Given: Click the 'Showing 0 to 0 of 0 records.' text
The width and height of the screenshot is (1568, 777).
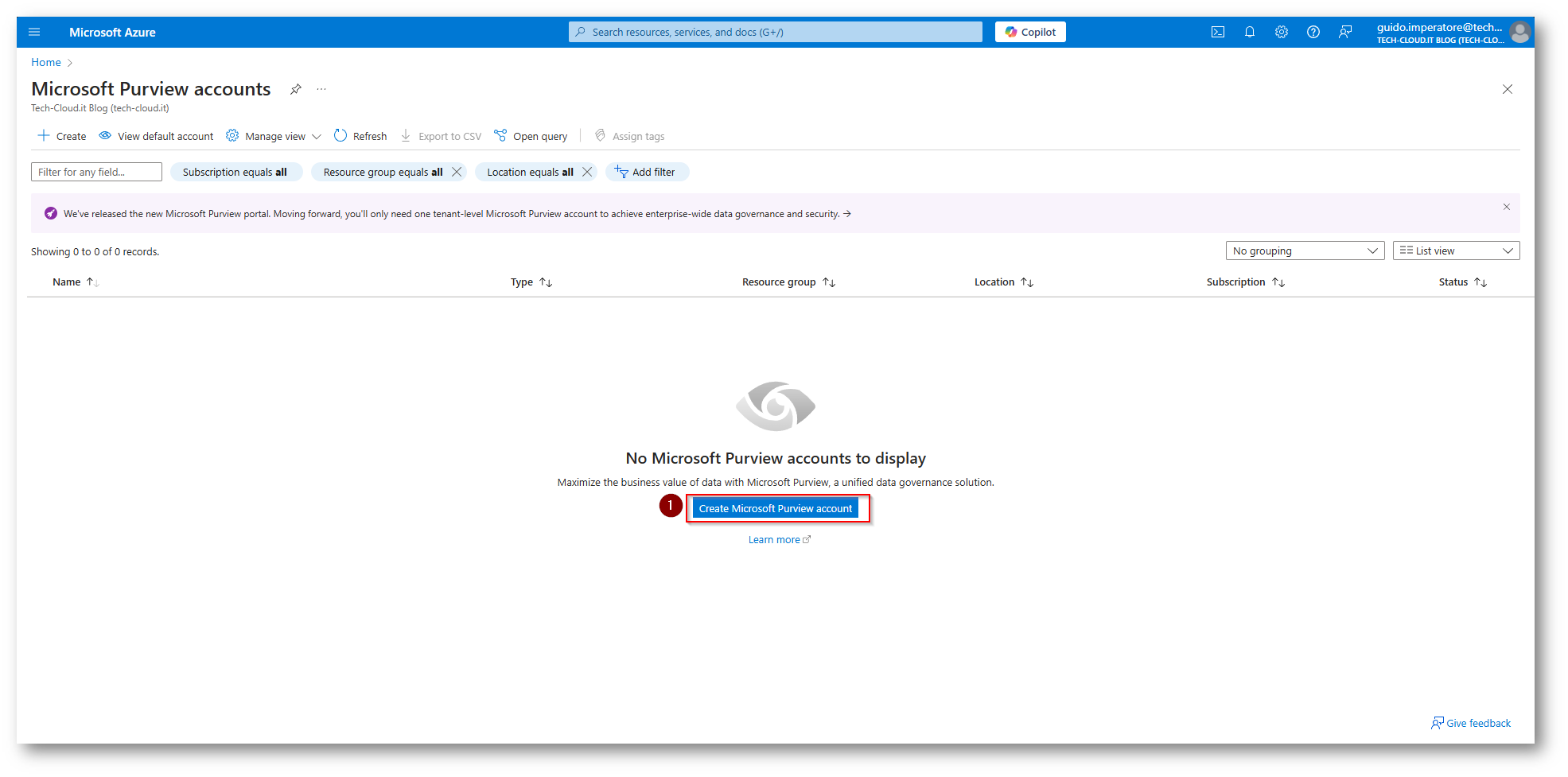Looking at the screenshot, I should coord(95,251).
